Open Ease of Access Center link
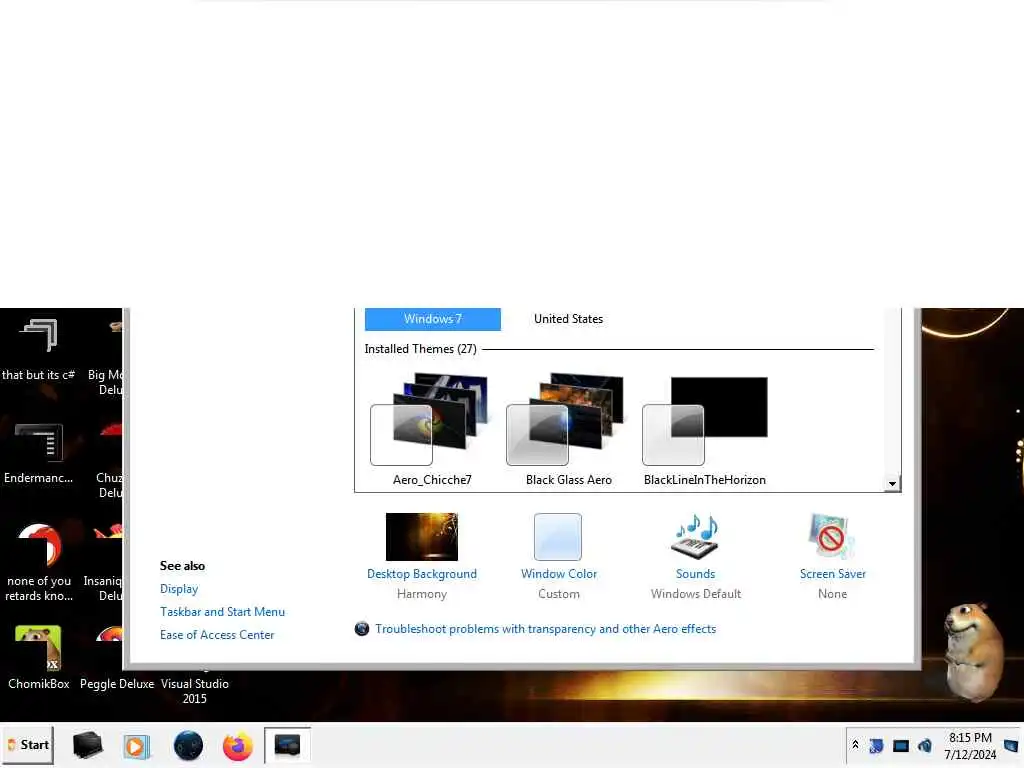 [x=217, y=634]
